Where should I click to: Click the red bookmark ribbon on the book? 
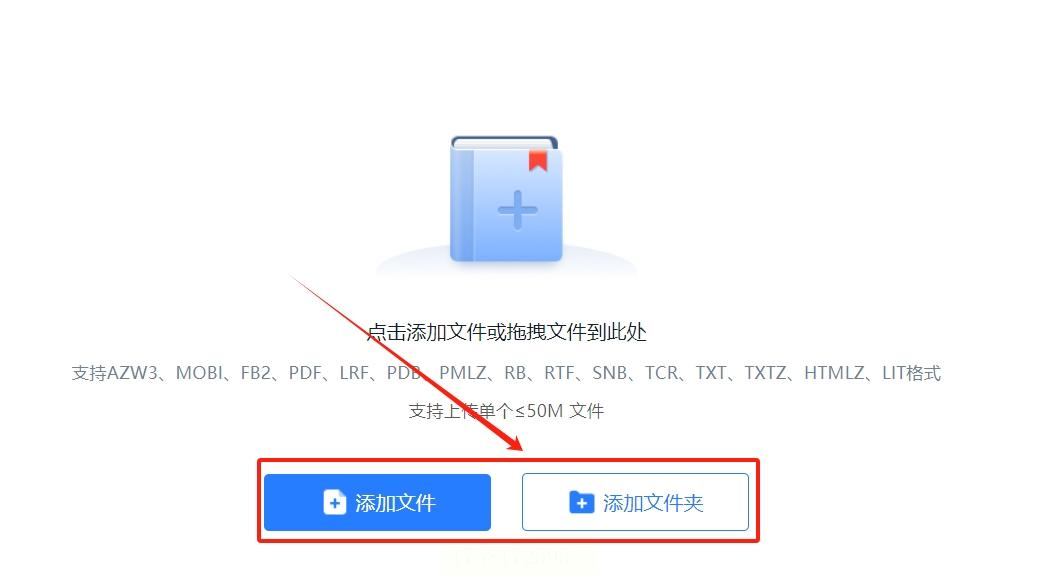click(537, 161)
